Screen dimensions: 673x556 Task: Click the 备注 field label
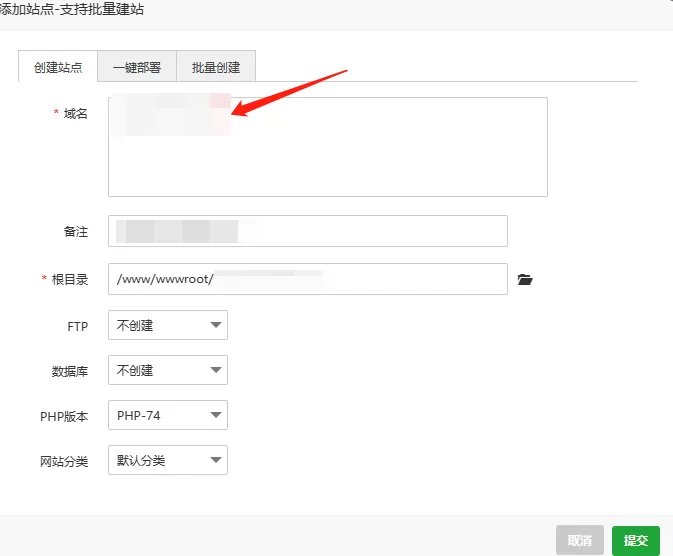76,231
